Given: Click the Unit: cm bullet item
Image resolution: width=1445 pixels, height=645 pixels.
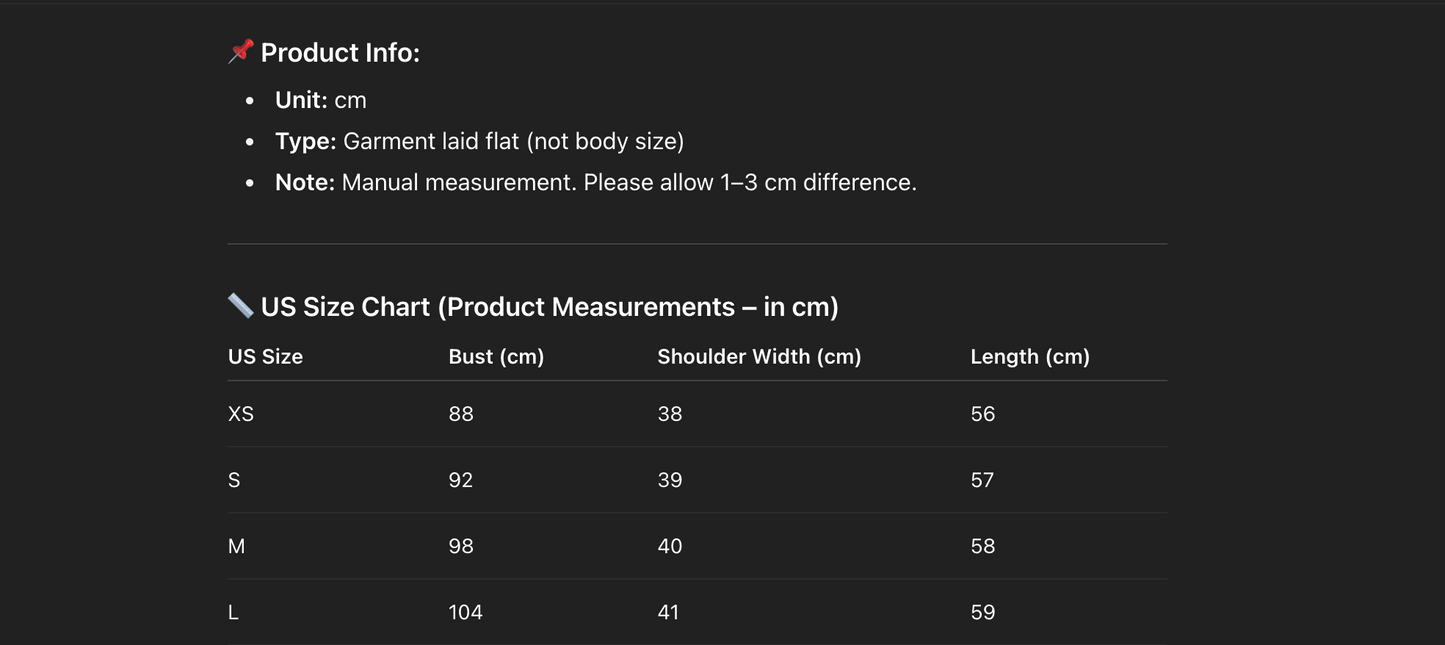Looking at the screenshot, I should pyautogui.click(x=321, y=100).
